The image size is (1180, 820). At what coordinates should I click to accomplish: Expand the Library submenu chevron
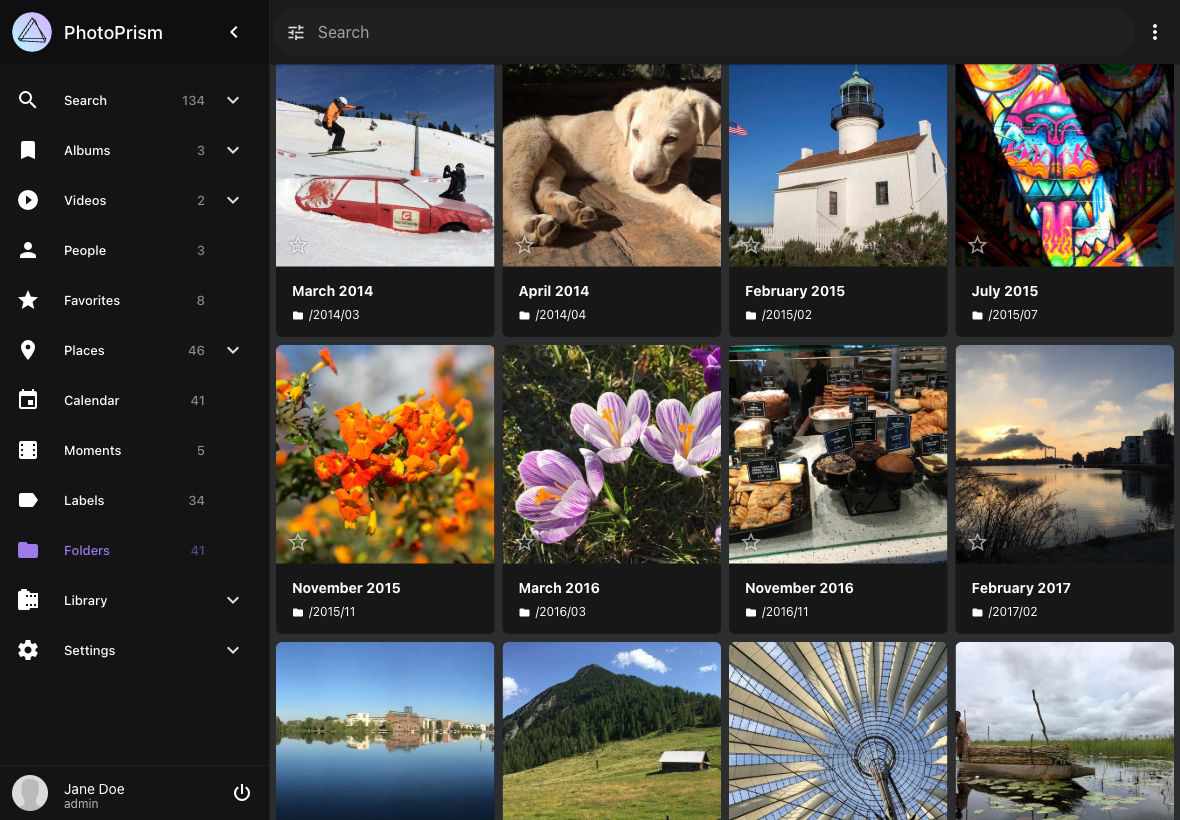click(233, 600)
